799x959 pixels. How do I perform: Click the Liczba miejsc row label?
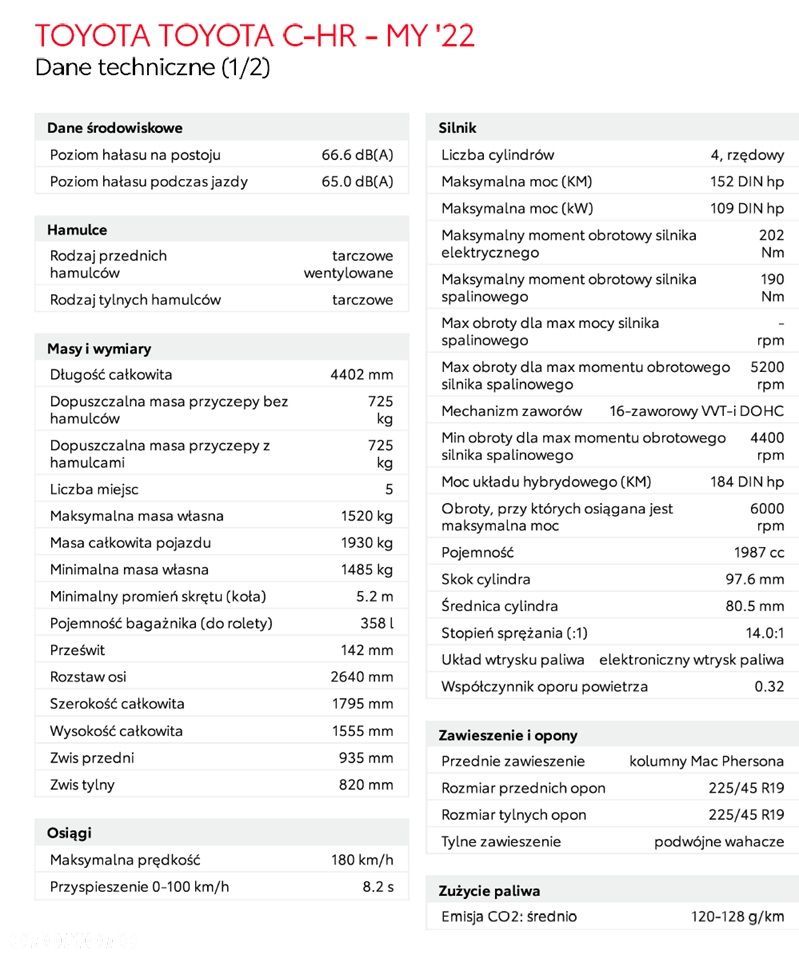pyautogui.click(x=94, y=489)
